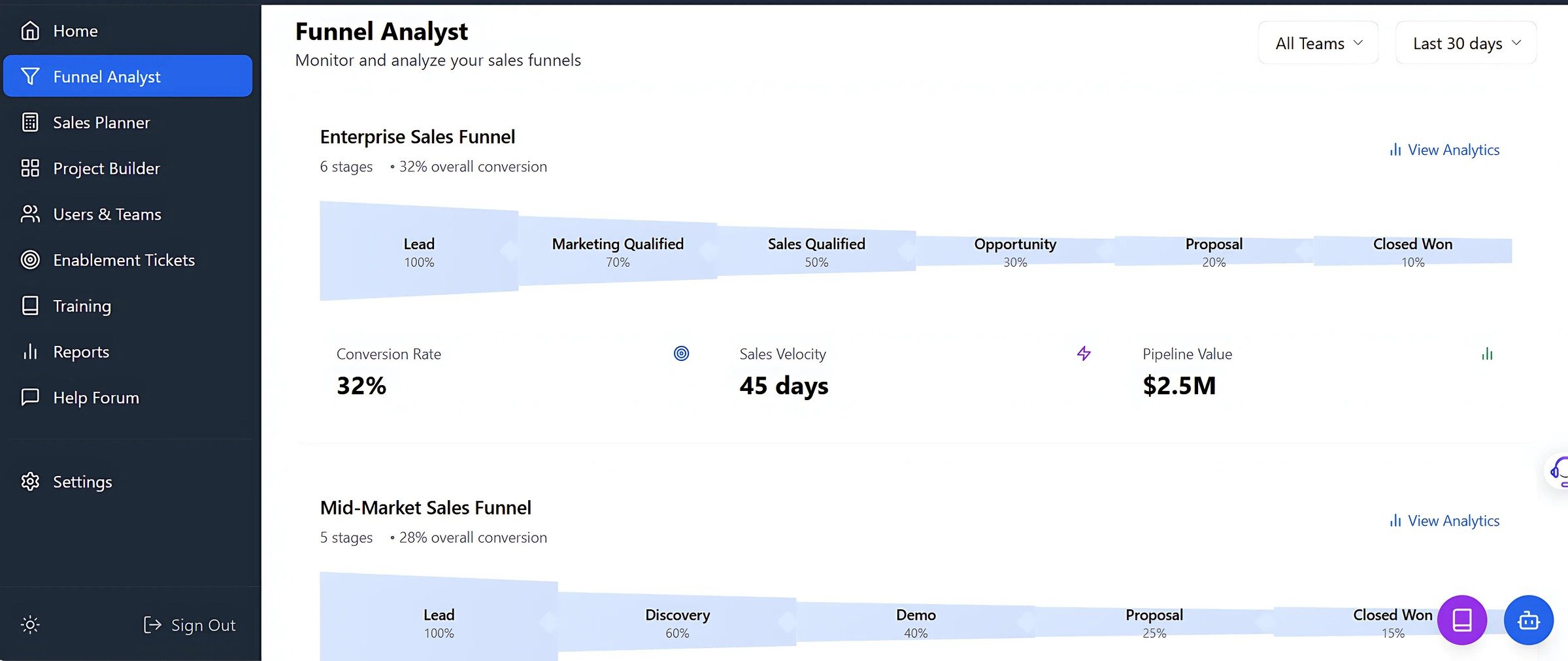Select Users & Teams in sidebar
The image size is (1568, 661).
pyautogui.click(x=107, y=214)
